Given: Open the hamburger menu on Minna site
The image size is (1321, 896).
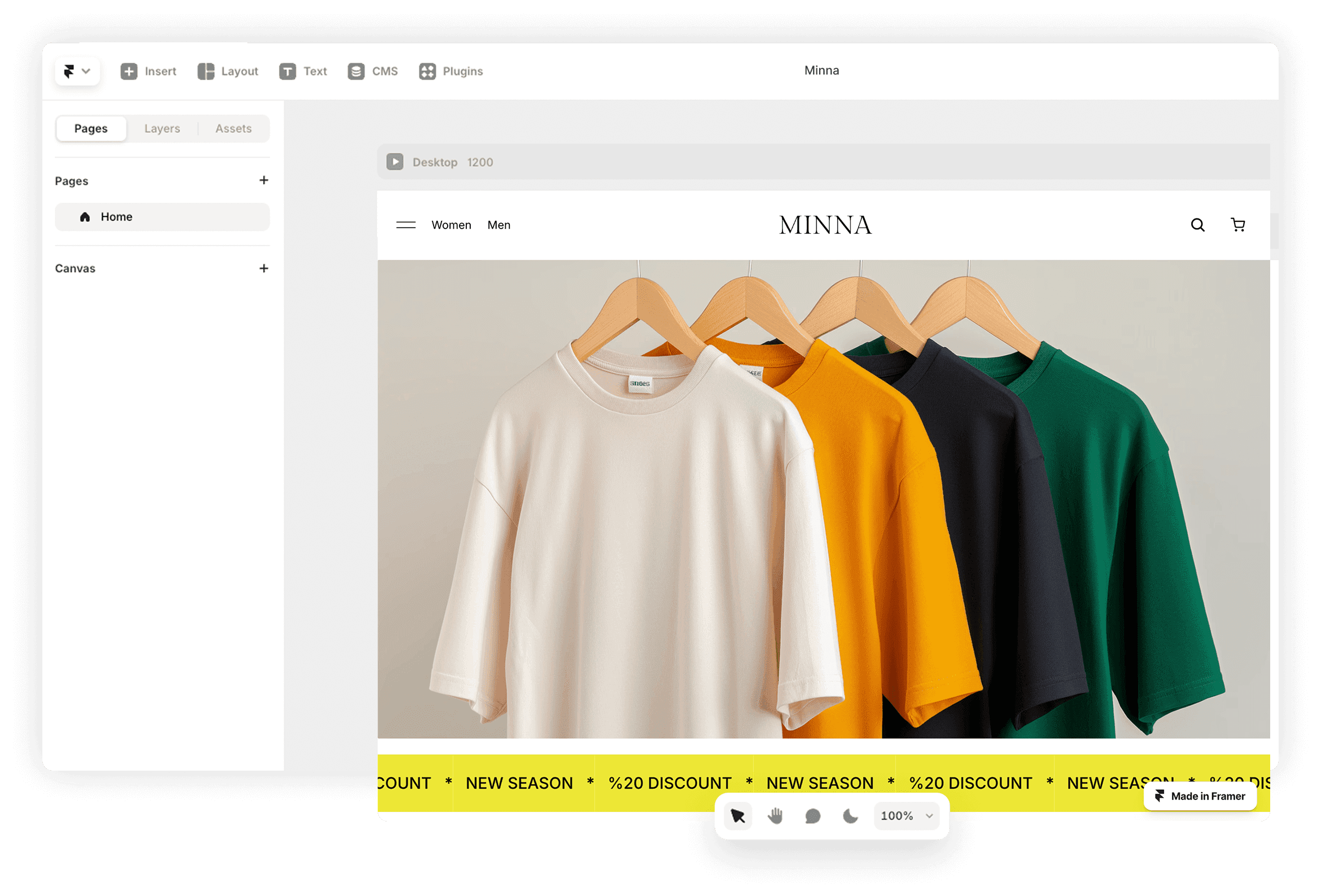Looking at the screenshot, I should 406,225.
